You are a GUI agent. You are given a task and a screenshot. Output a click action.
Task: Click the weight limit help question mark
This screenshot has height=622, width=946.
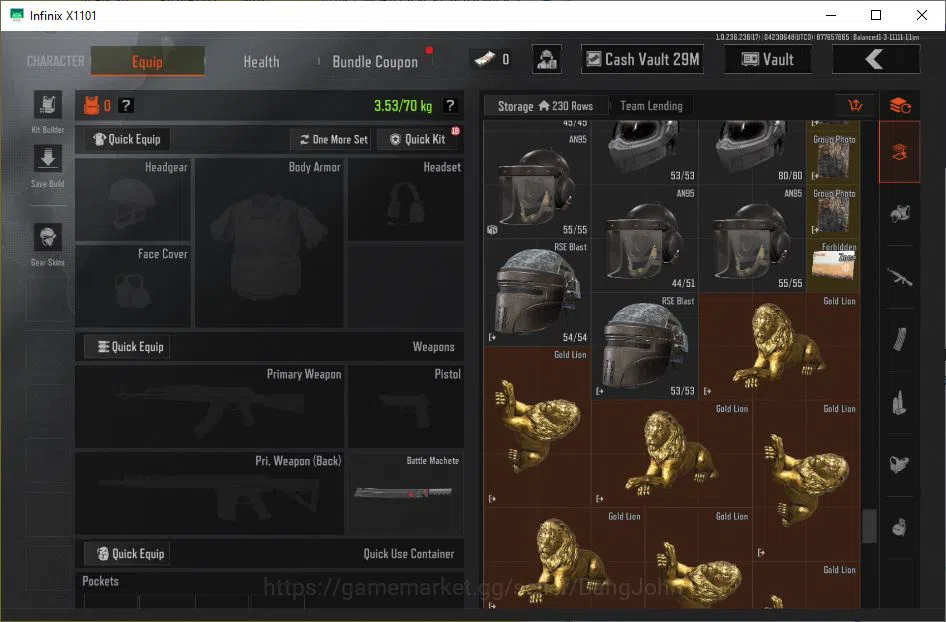click(449, 106)
